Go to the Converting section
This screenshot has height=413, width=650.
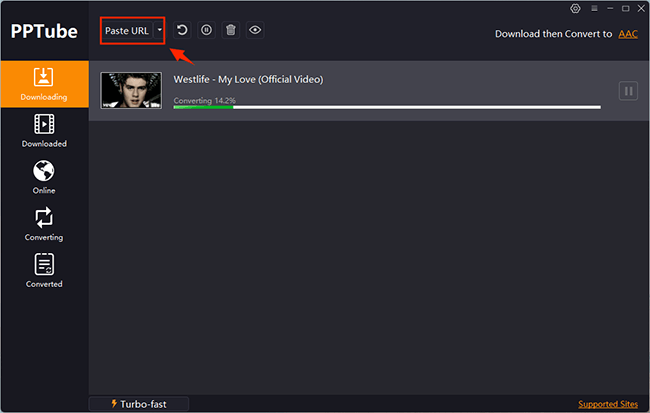click(44, 224)
